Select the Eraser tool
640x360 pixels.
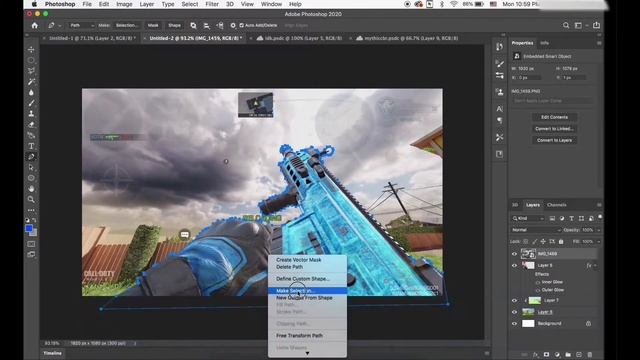31,124
